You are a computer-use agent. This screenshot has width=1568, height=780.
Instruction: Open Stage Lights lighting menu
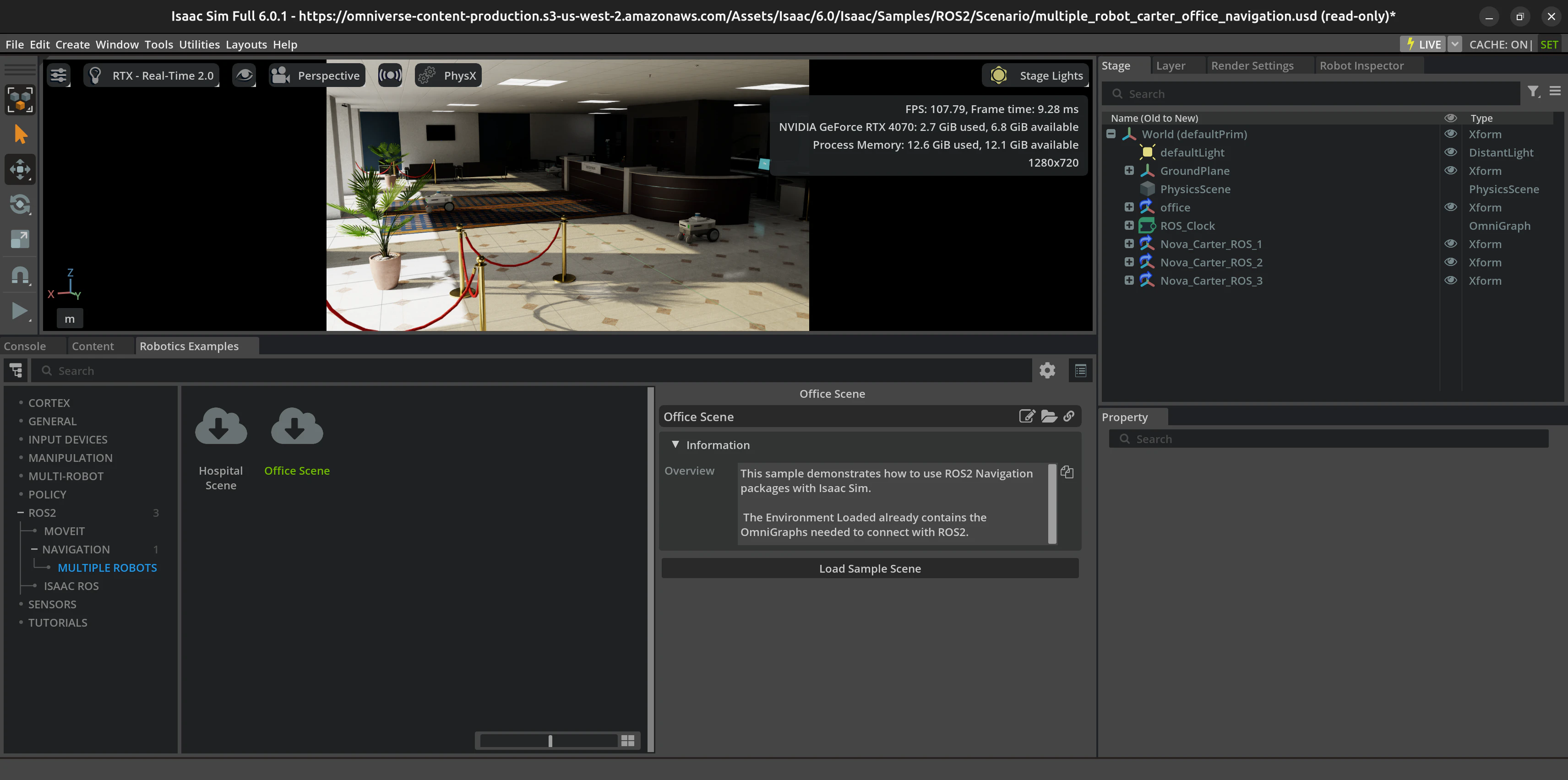(1036, 76)
